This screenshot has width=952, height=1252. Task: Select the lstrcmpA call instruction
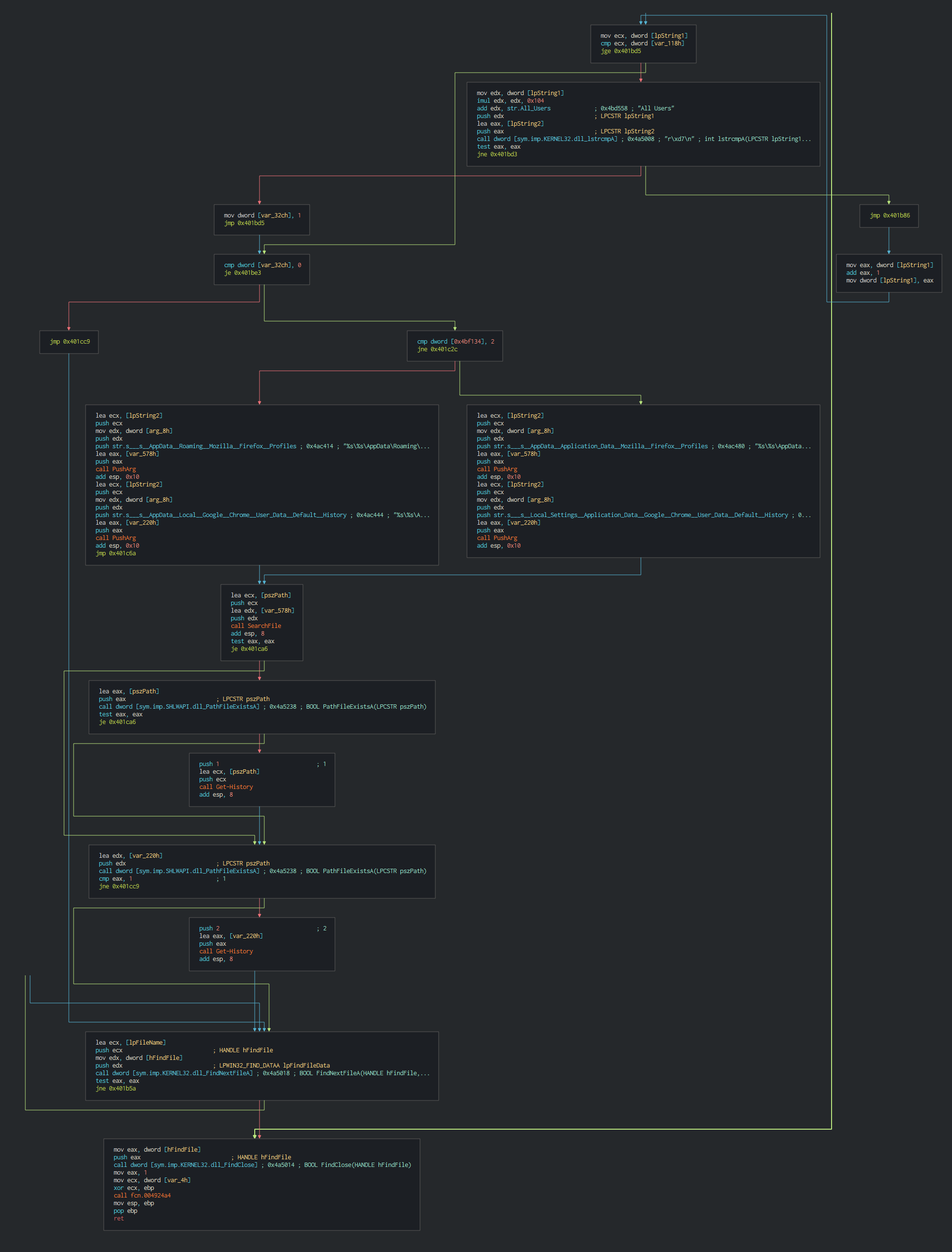(547, 139)
